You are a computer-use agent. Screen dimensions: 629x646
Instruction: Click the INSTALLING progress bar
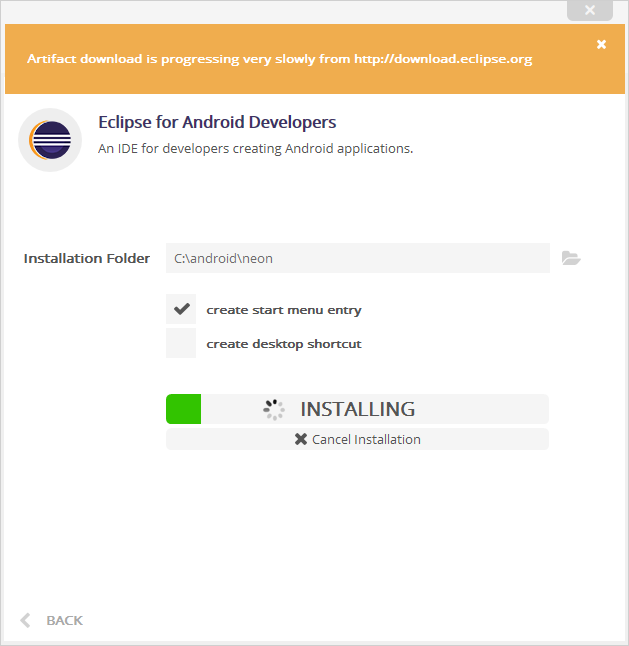coord(357,409)
